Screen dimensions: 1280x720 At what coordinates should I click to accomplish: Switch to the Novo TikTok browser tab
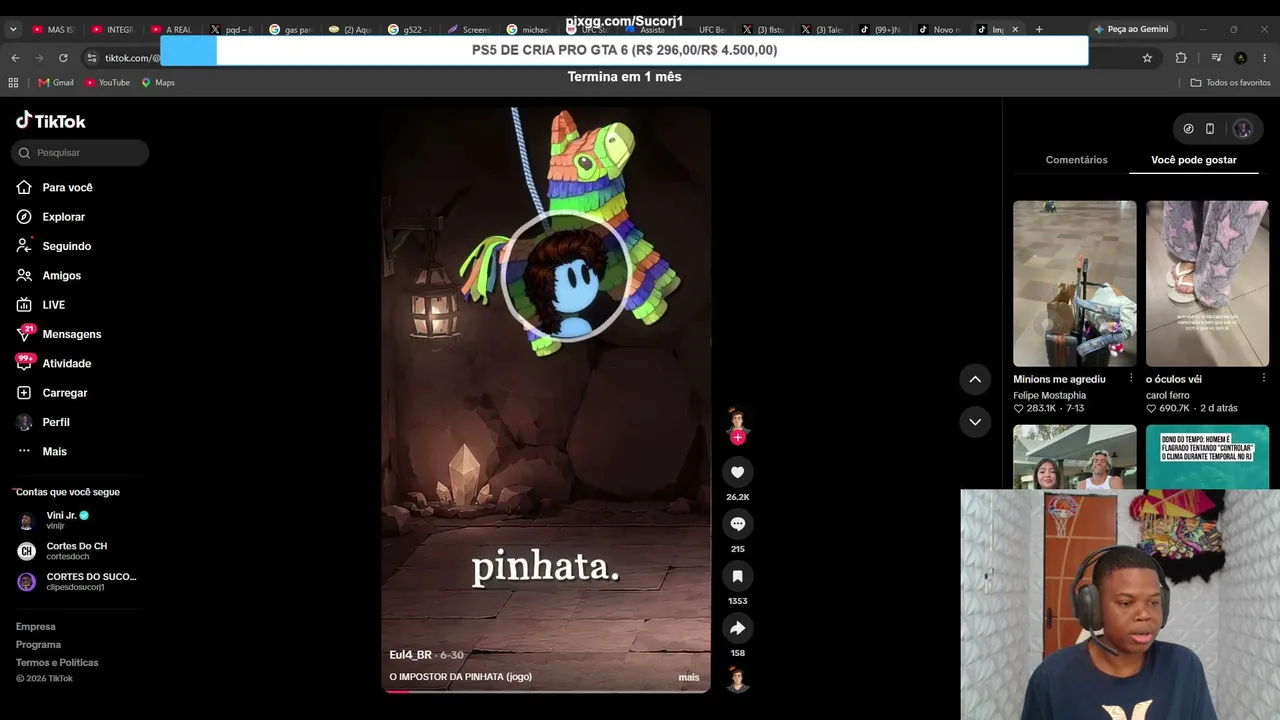coord(939,30)
